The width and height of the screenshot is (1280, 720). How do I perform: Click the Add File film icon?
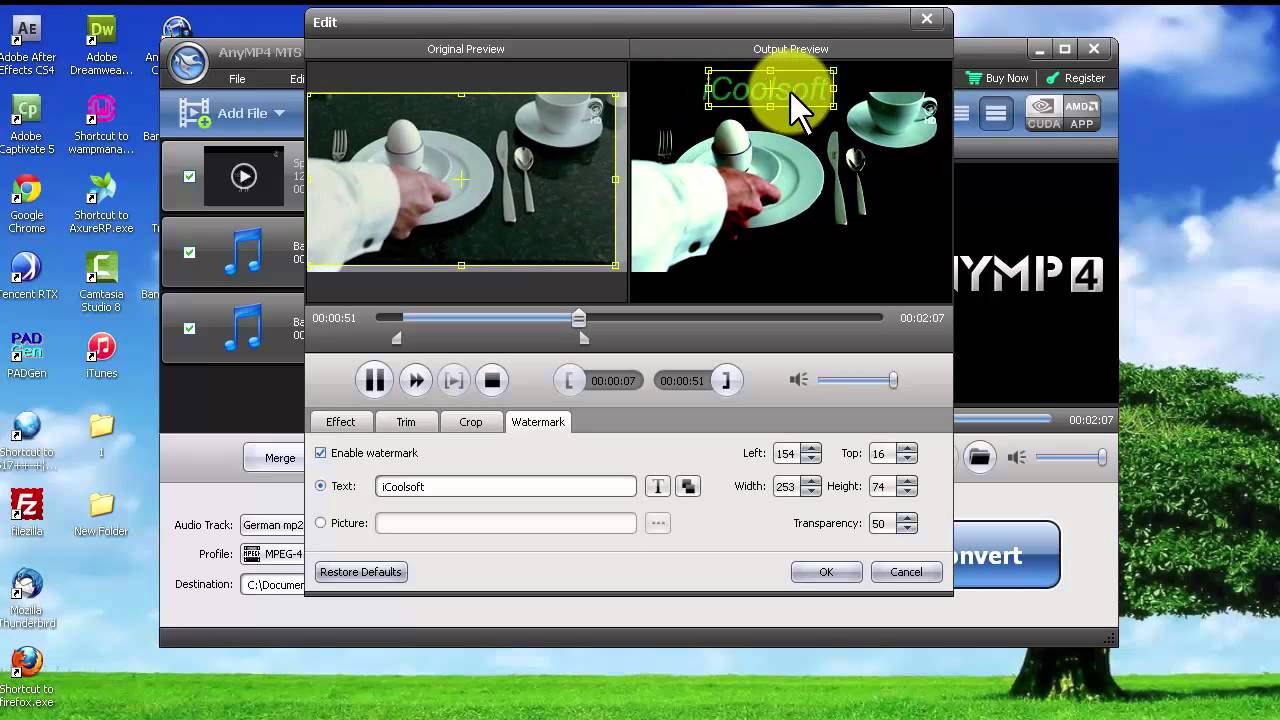pyautogui.click(x=194, y=113)
